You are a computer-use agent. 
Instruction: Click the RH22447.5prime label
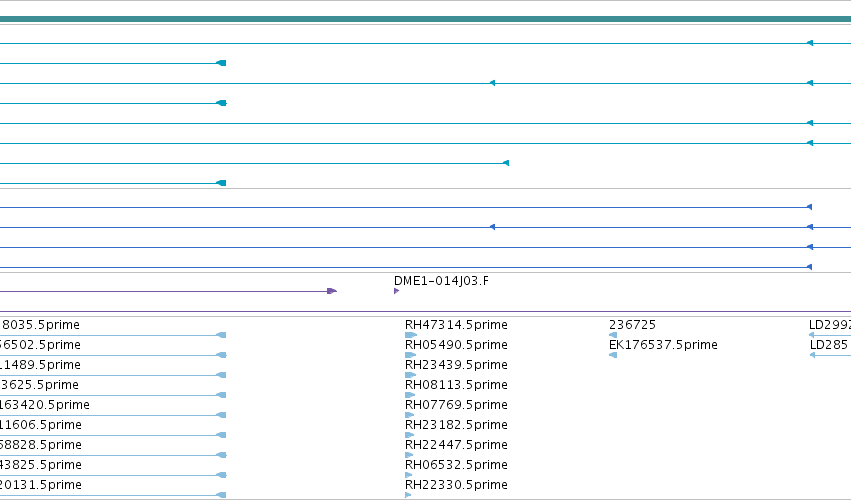click(456, 445)
